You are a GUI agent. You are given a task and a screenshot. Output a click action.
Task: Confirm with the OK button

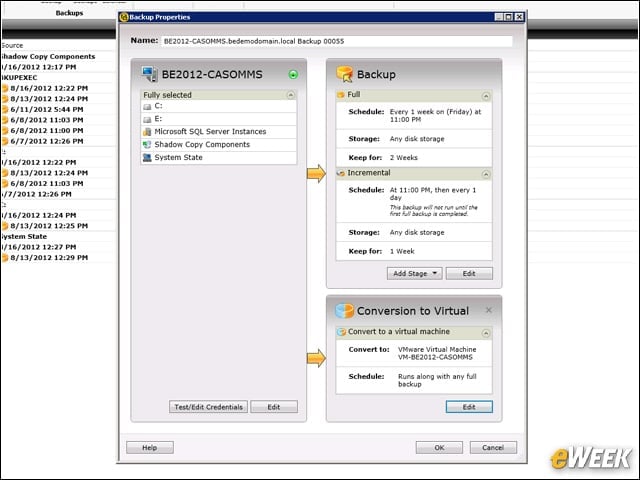coord(439,447)
